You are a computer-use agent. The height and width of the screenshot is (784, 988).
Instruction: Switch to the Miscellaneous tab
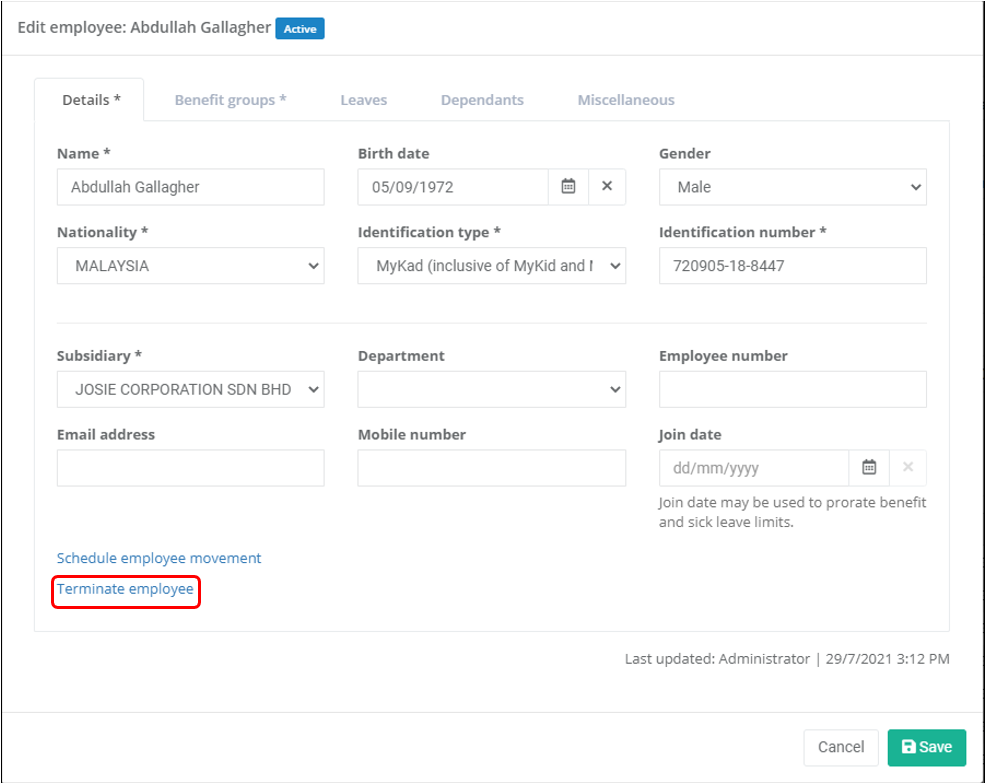tap(625, 100)
